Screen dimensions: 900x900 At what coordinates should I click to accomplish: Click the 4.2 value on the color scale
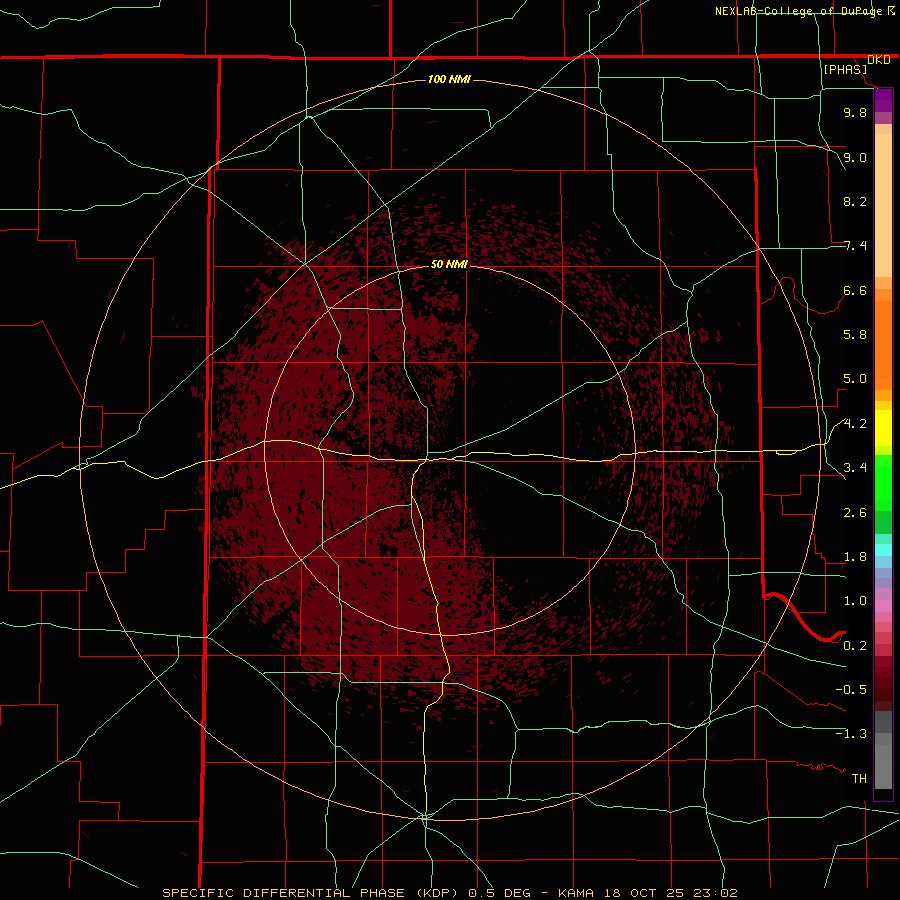pyautogui.click(x=855, y=424)
